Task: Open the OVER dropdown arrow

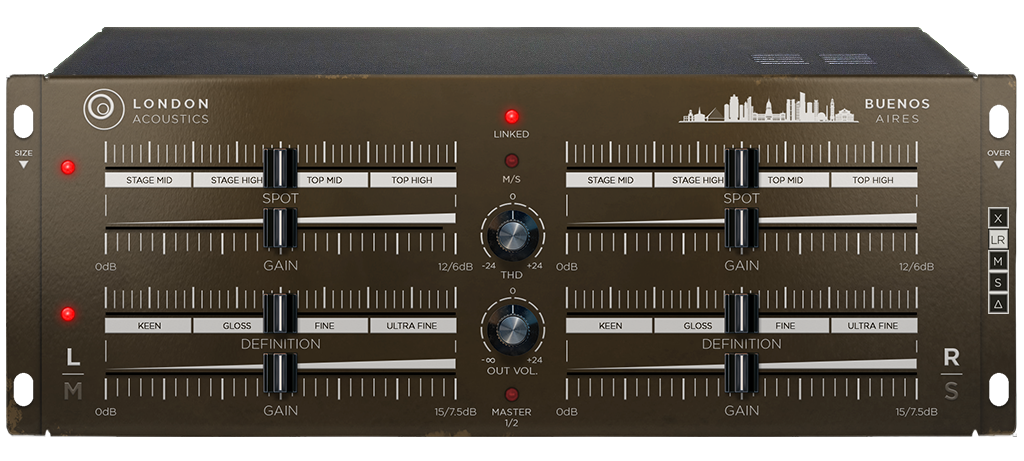Action: pyautogui.click(x=997, y=164)
